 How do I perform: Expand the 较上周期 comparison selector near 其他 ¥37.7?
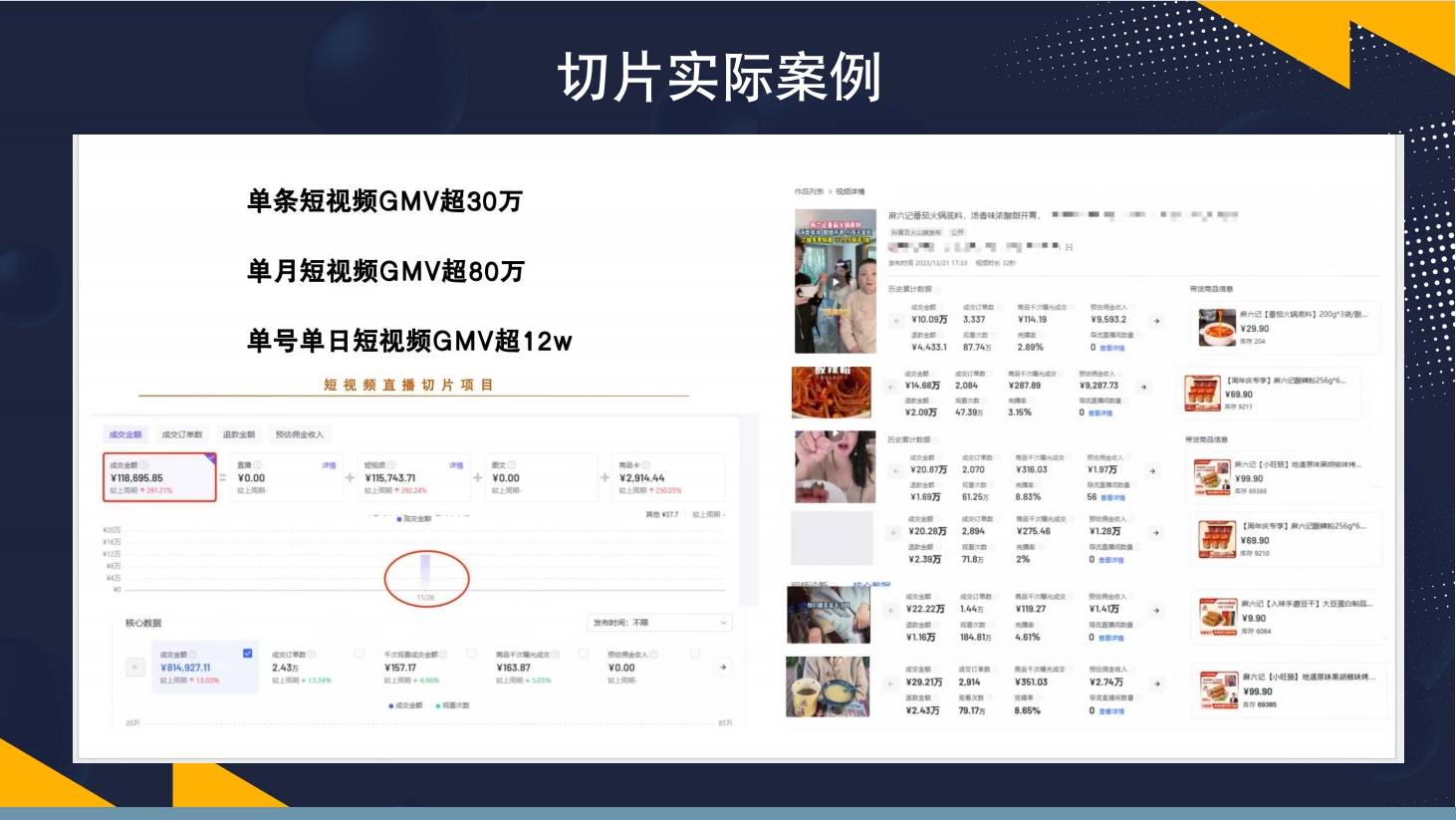[x=707, y=514]
